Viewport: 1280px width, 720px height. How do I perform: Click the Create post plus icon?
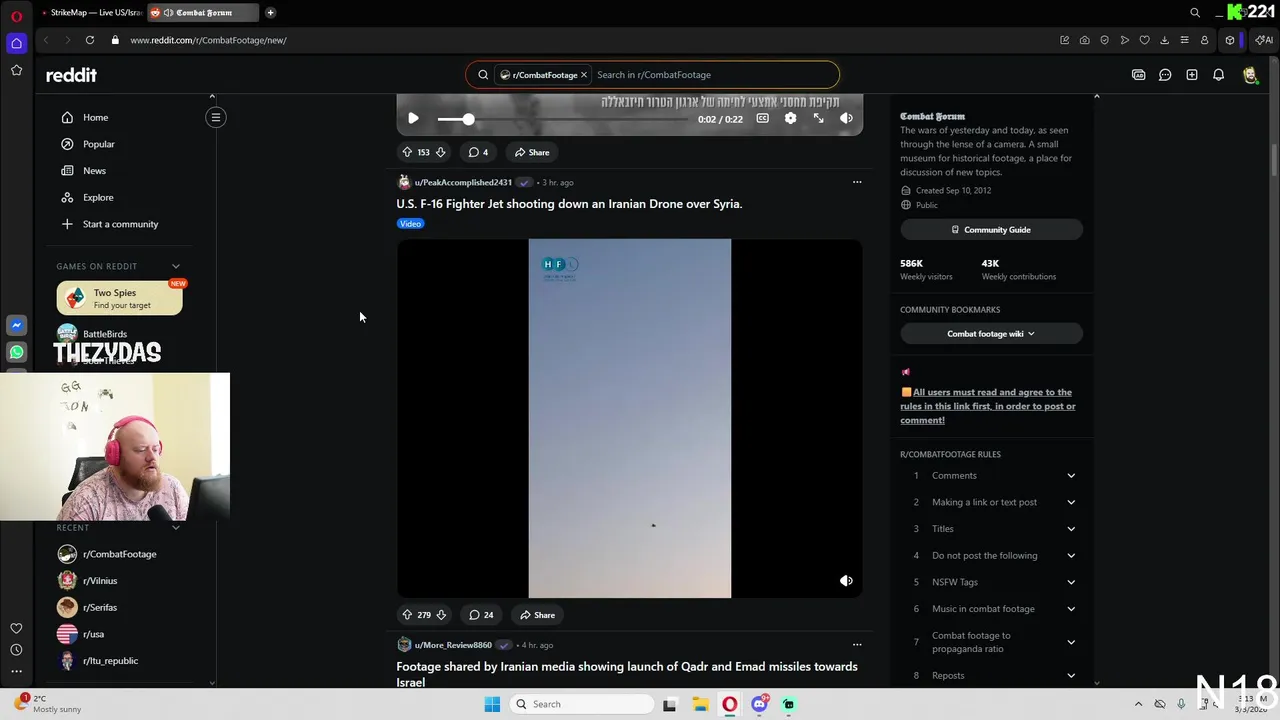pos(1192,75)
